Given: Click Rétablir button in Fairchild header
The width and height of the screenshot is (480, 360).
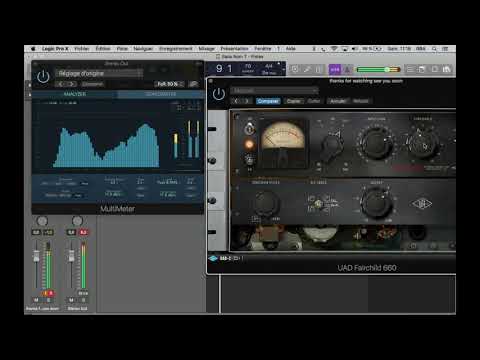Looking at the screenshot, I should (361, 101).
